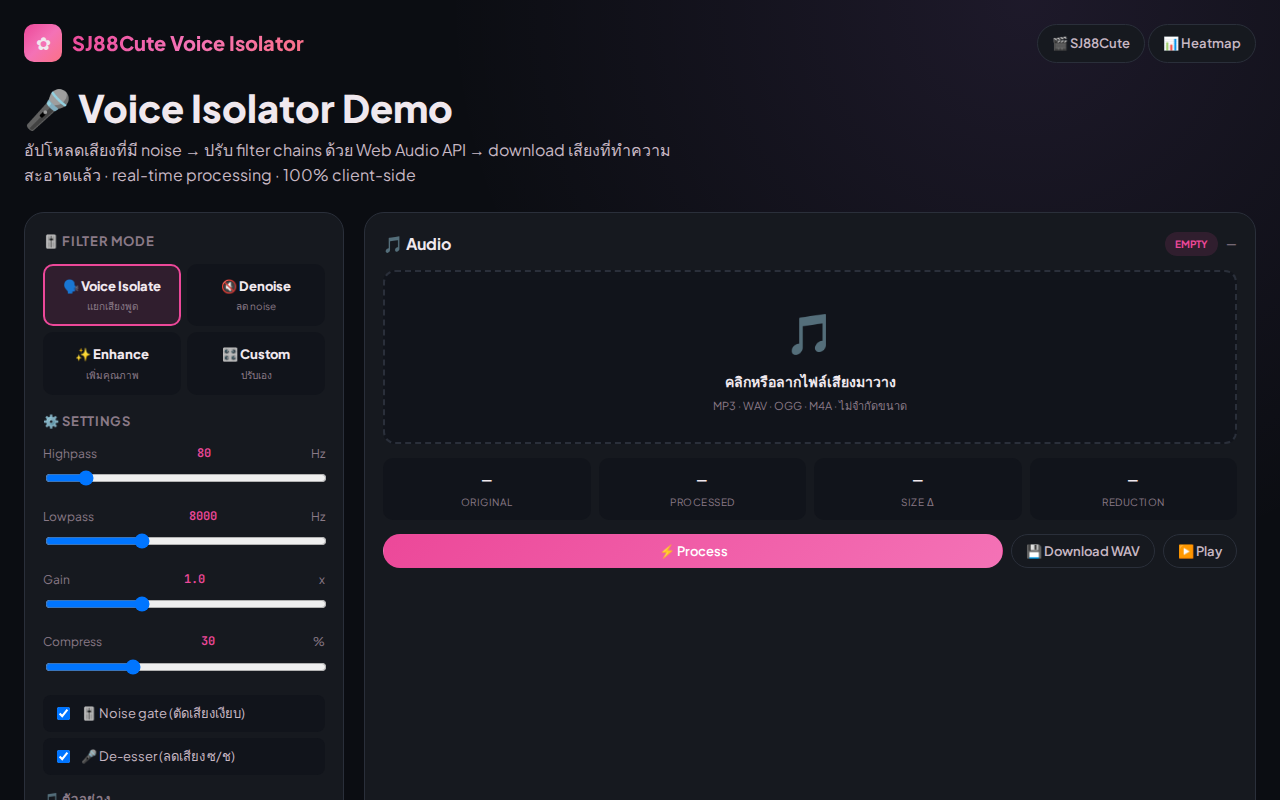
Task: Click the ORIGINAL stat card
Action: [x=487, y=489]
